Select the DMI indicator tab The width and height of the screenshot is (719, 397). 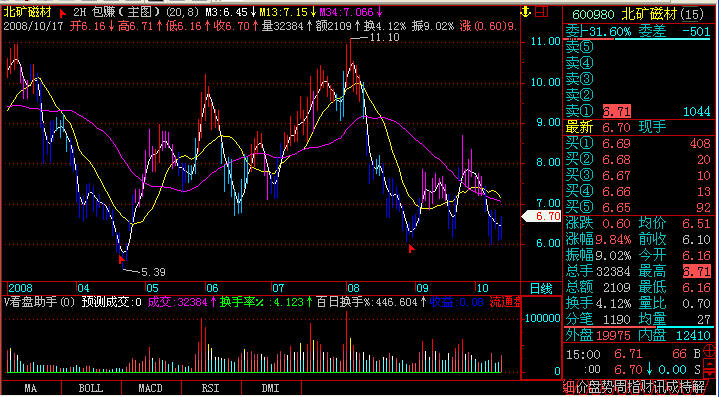coord(271,388)
